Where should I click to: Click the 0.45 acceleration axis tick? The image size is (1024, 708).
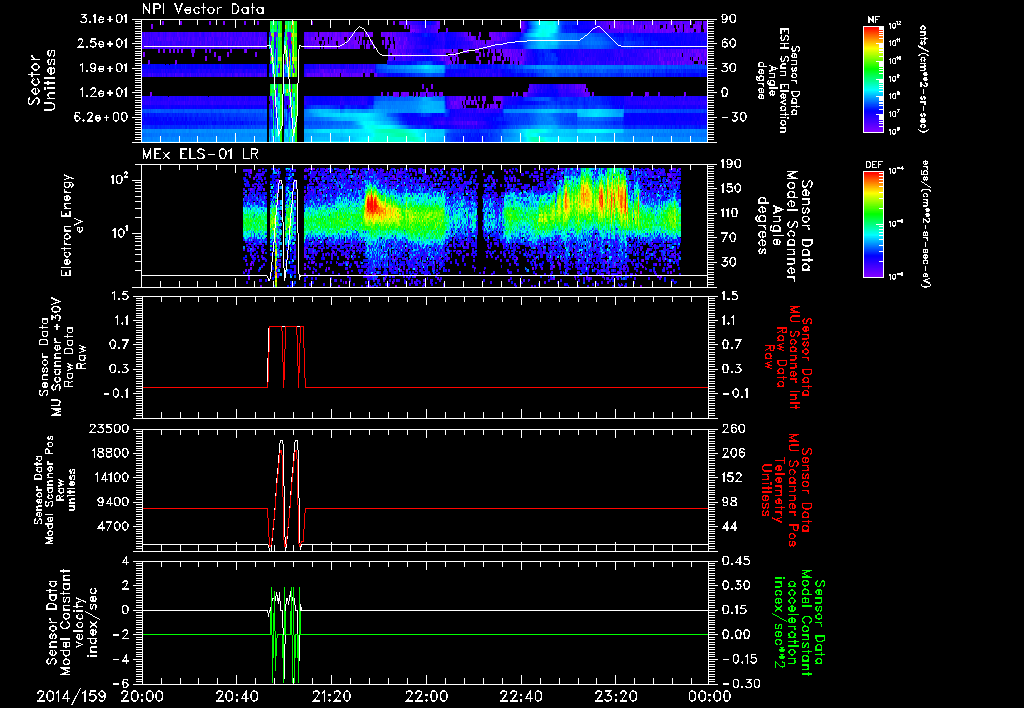pos(735,561)
